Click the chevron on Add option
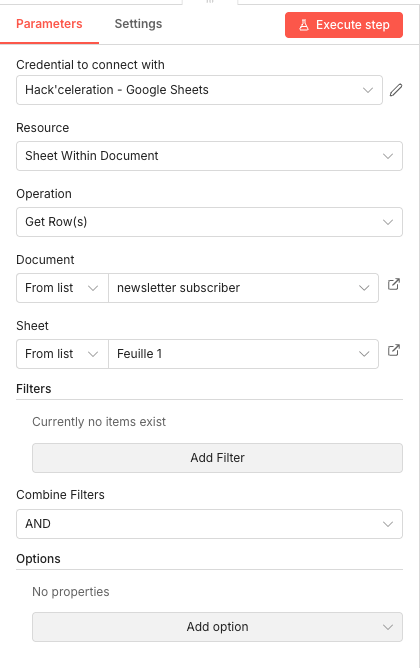The height and width of the screenshot is (668, 420). point(388,627)
